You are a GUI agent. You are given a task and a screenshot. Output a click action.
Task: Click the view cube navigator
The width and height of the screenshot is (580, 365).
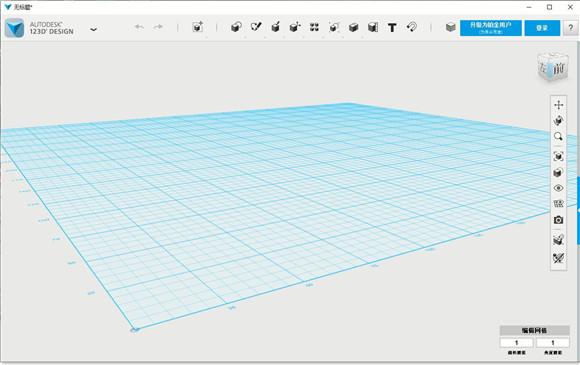point(553,68)
